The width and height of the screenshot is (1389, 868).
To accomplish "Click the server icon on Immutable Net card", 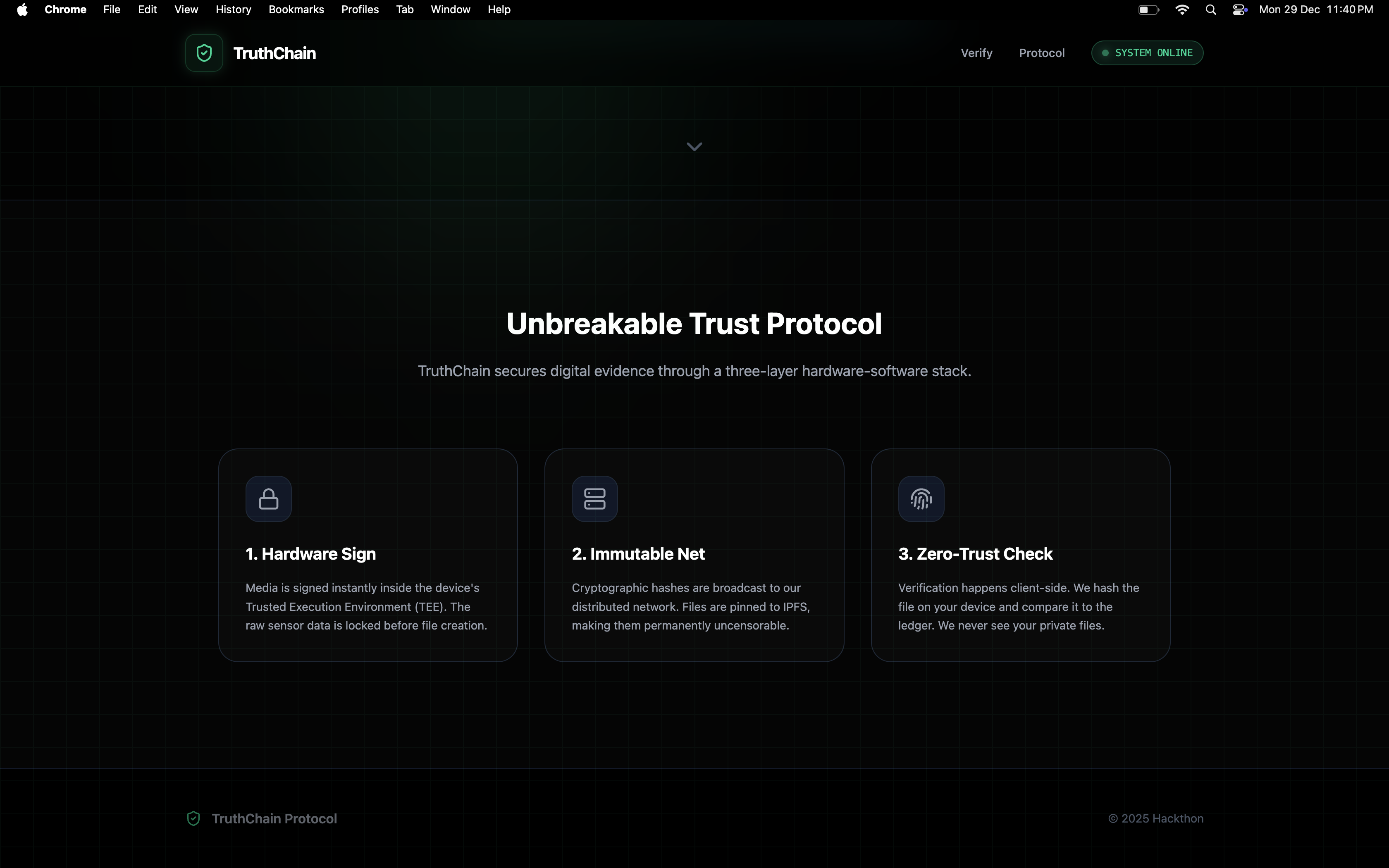I will point(594,498).
